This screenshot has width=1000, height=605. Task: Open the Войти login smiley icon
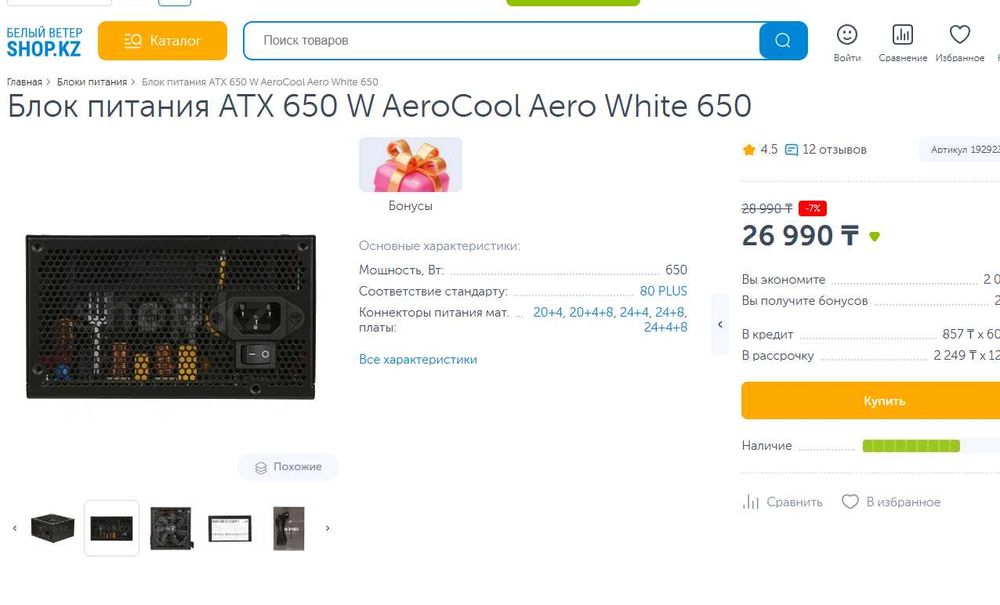click(x=847, y=36)
